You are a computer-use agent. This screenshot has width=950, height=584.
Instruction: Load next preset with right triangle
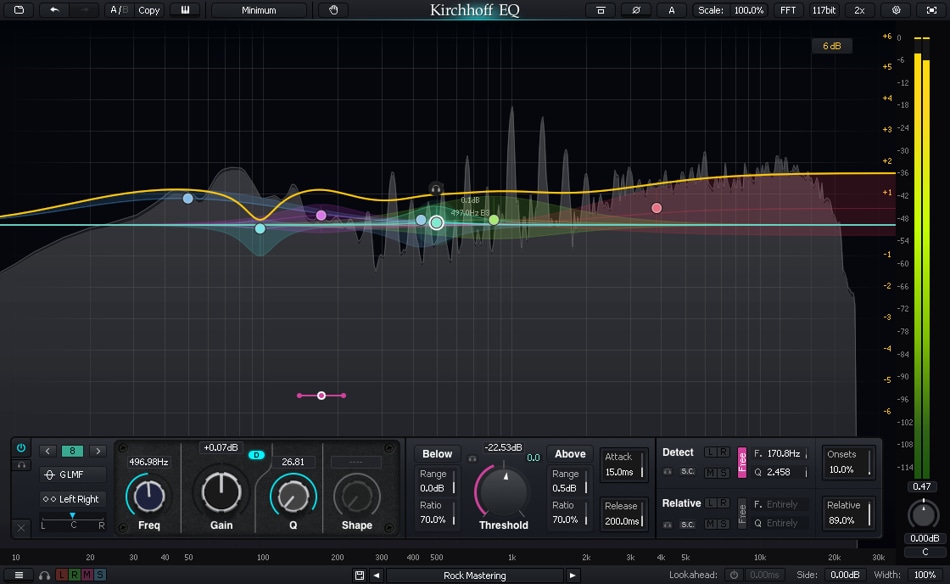tap(573, 575)
